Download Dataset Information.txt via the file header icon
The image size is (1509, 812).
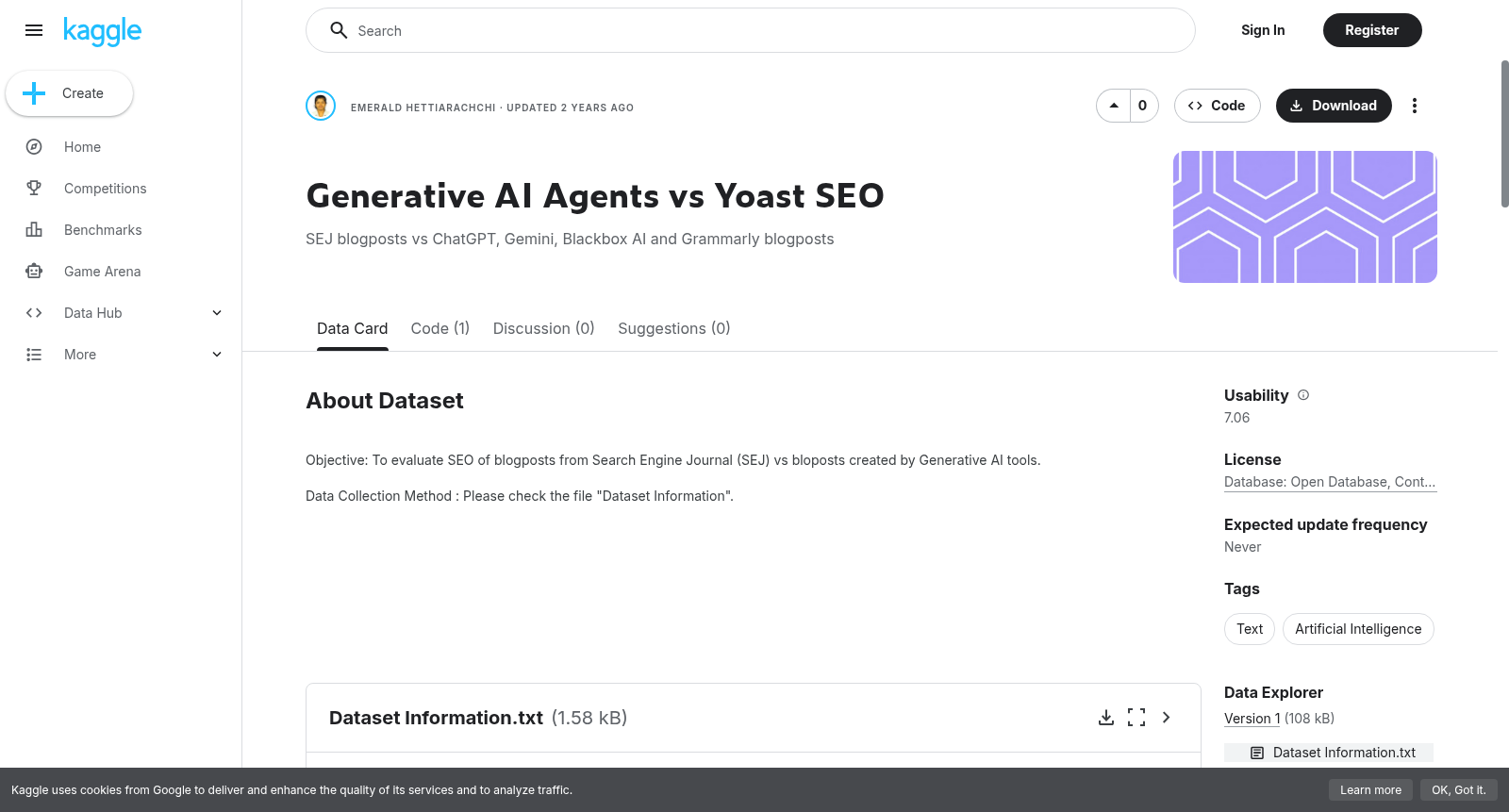1106,718
